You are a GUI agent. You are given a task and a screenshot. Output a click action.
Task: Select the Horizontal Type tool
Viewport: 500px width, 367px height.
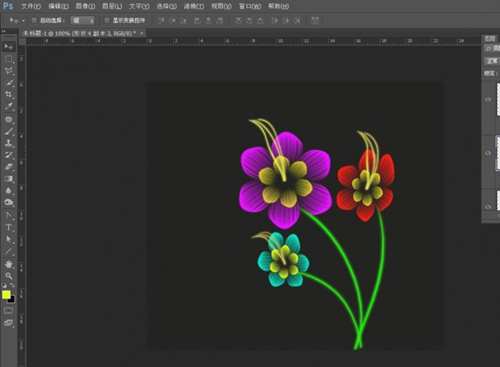point(8,228)
